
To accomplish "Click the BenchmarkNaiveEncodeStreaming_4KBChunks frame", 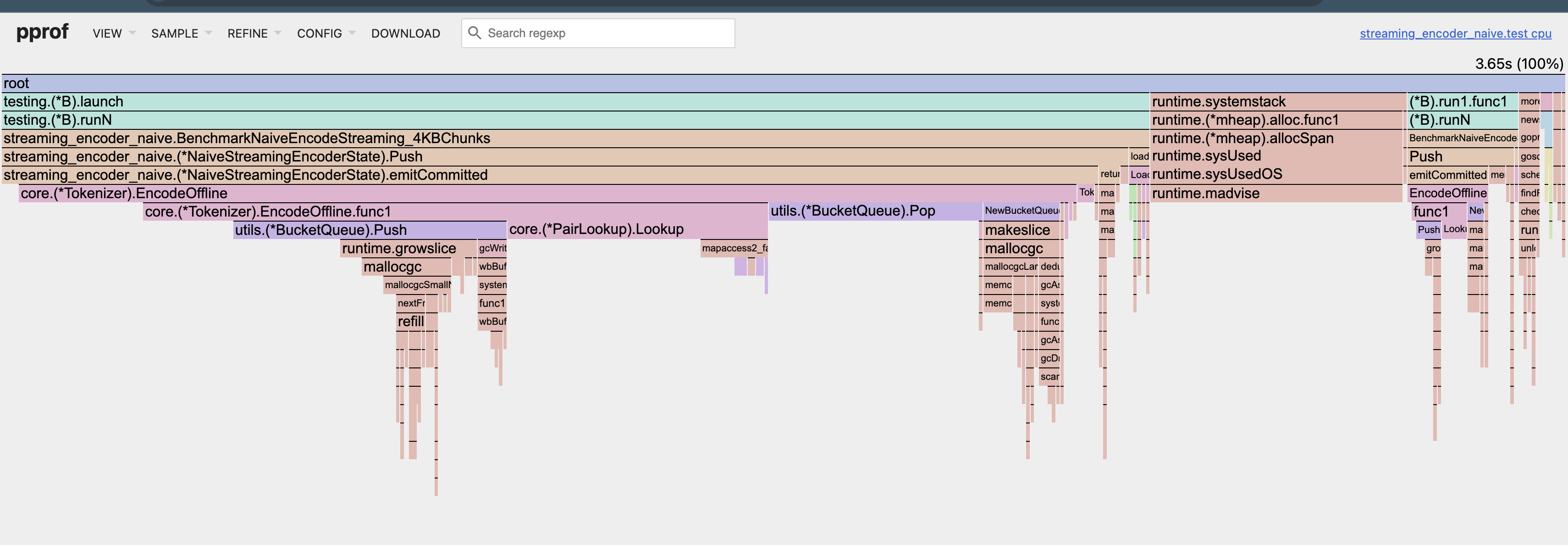I will tap(365, 138).
